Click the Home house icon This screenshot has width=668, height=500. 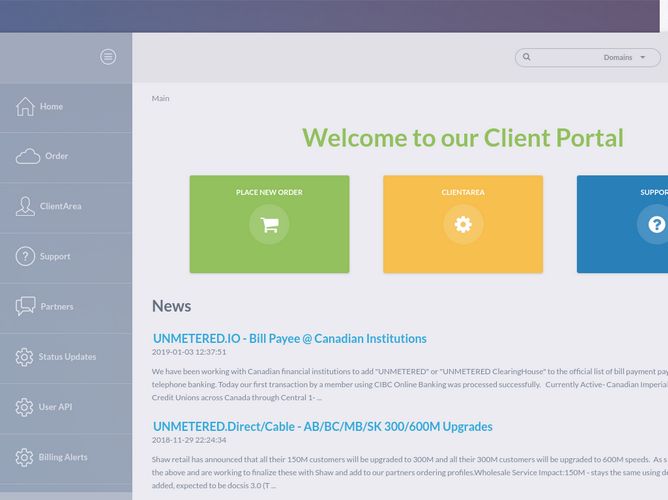click(25, 106)
